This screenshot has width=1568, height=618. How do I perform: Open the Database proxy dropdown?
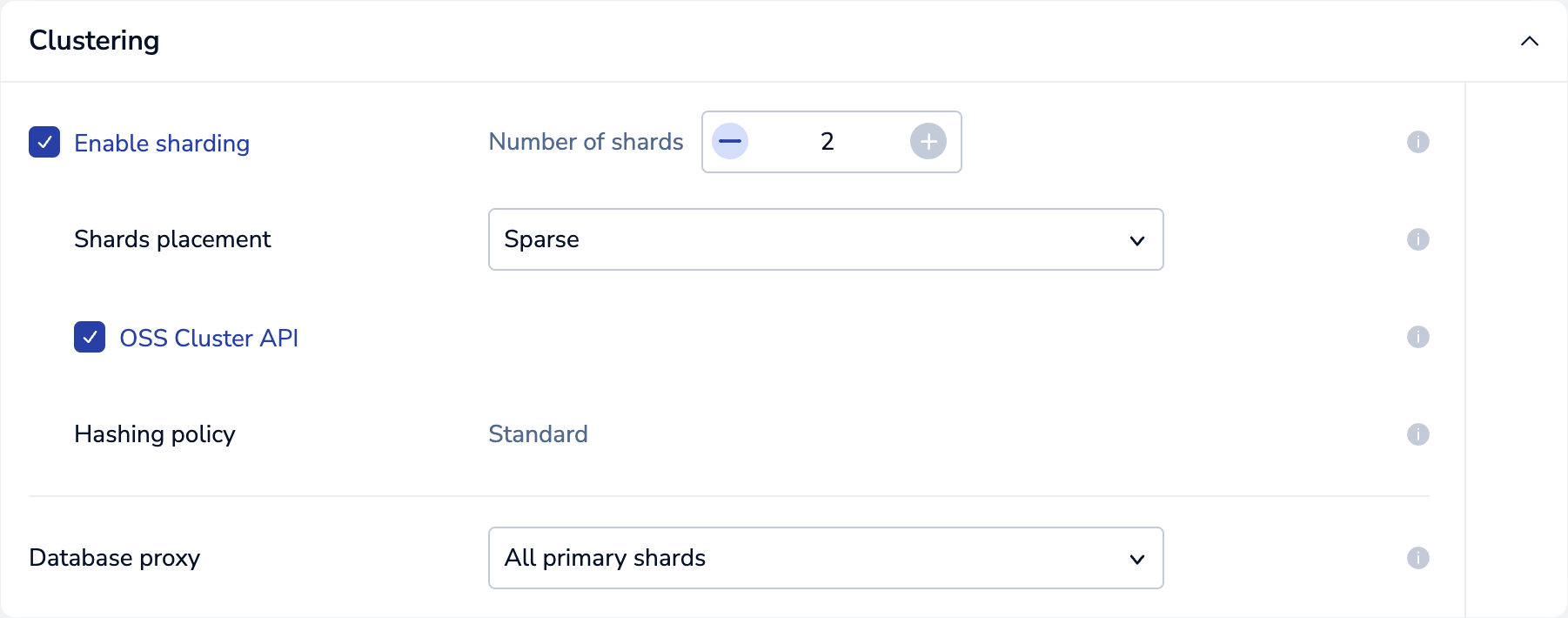(825, 558)
